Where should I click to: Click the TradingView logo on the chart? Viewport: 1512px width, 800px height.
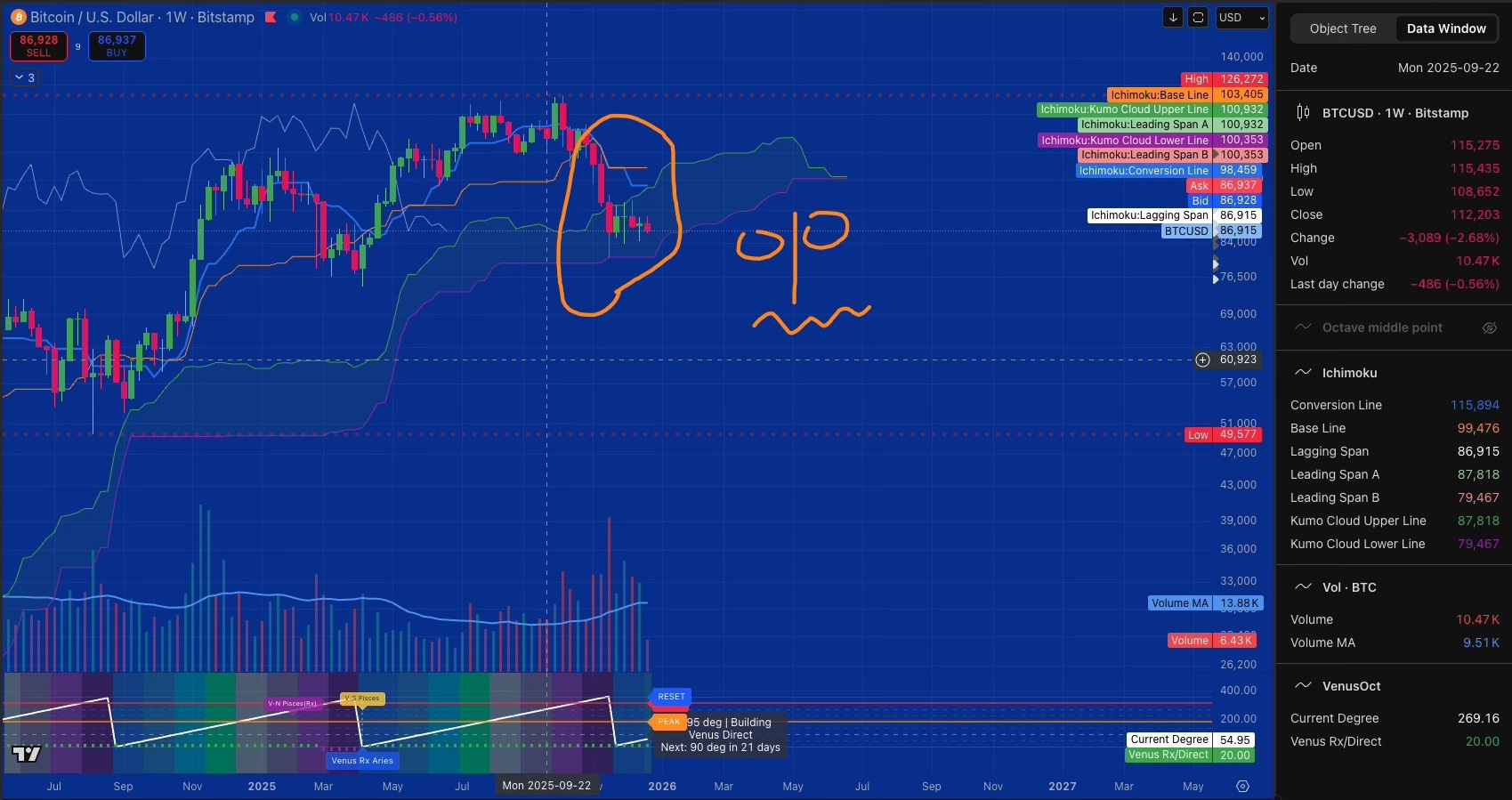click(x=26, y=755)
